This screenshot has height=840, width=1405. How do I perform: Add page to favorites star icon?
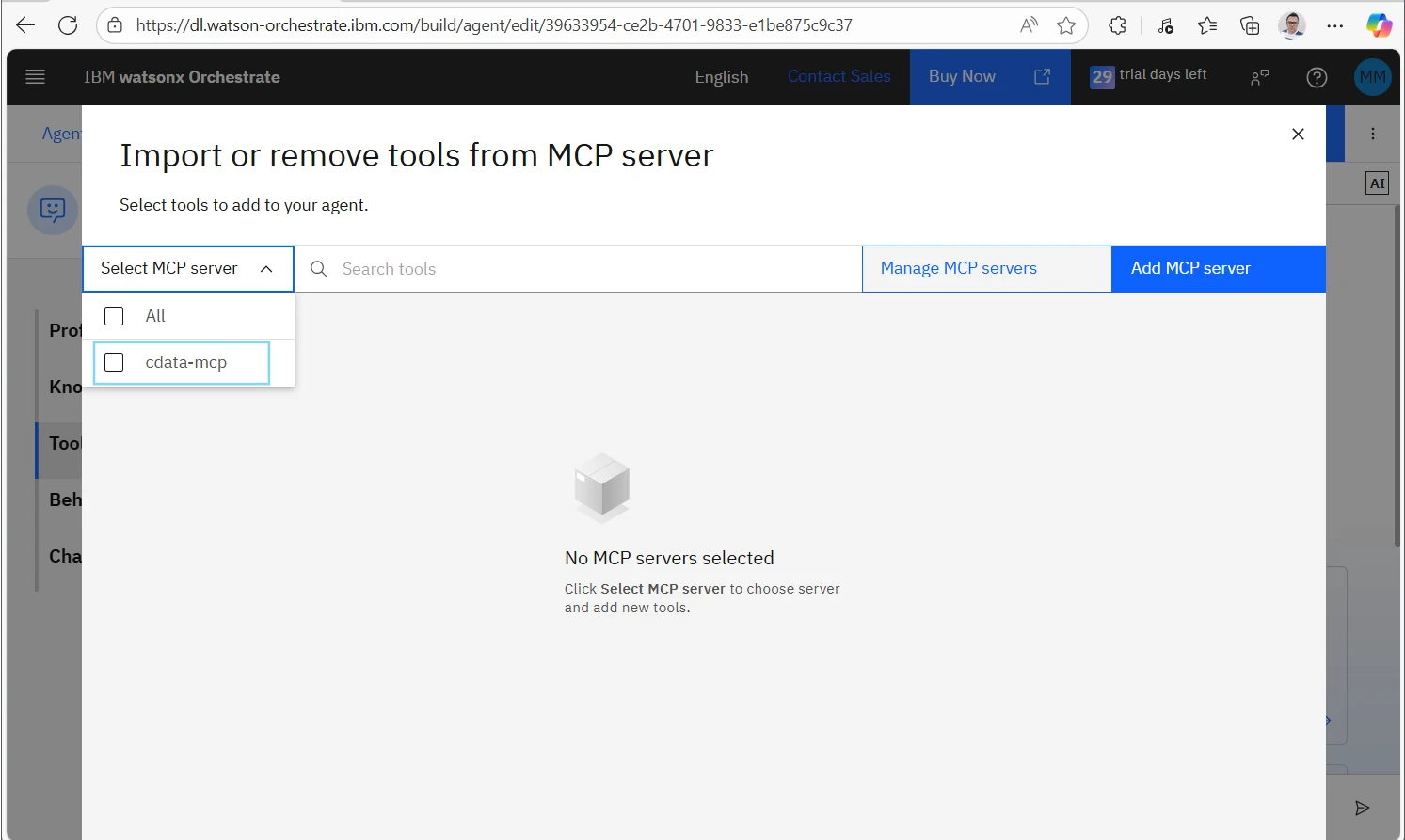(x=1066, y=25)
